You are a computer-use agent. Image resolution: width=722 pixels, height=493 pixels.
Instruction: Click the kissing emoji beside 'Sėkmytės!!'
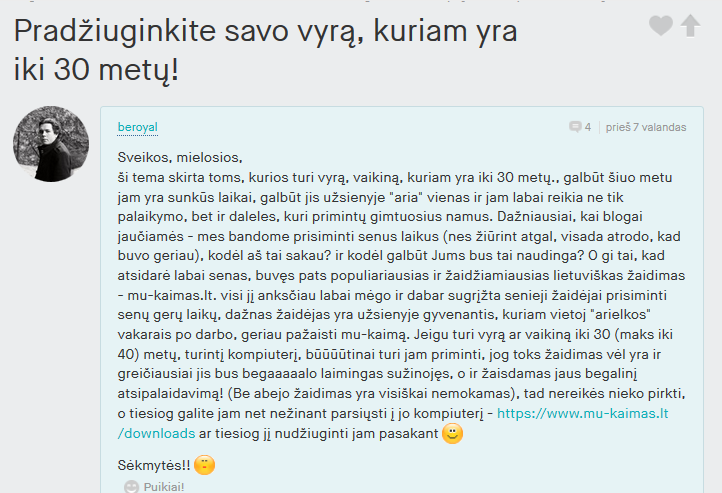pyautogui.click(x=204, y=465)
